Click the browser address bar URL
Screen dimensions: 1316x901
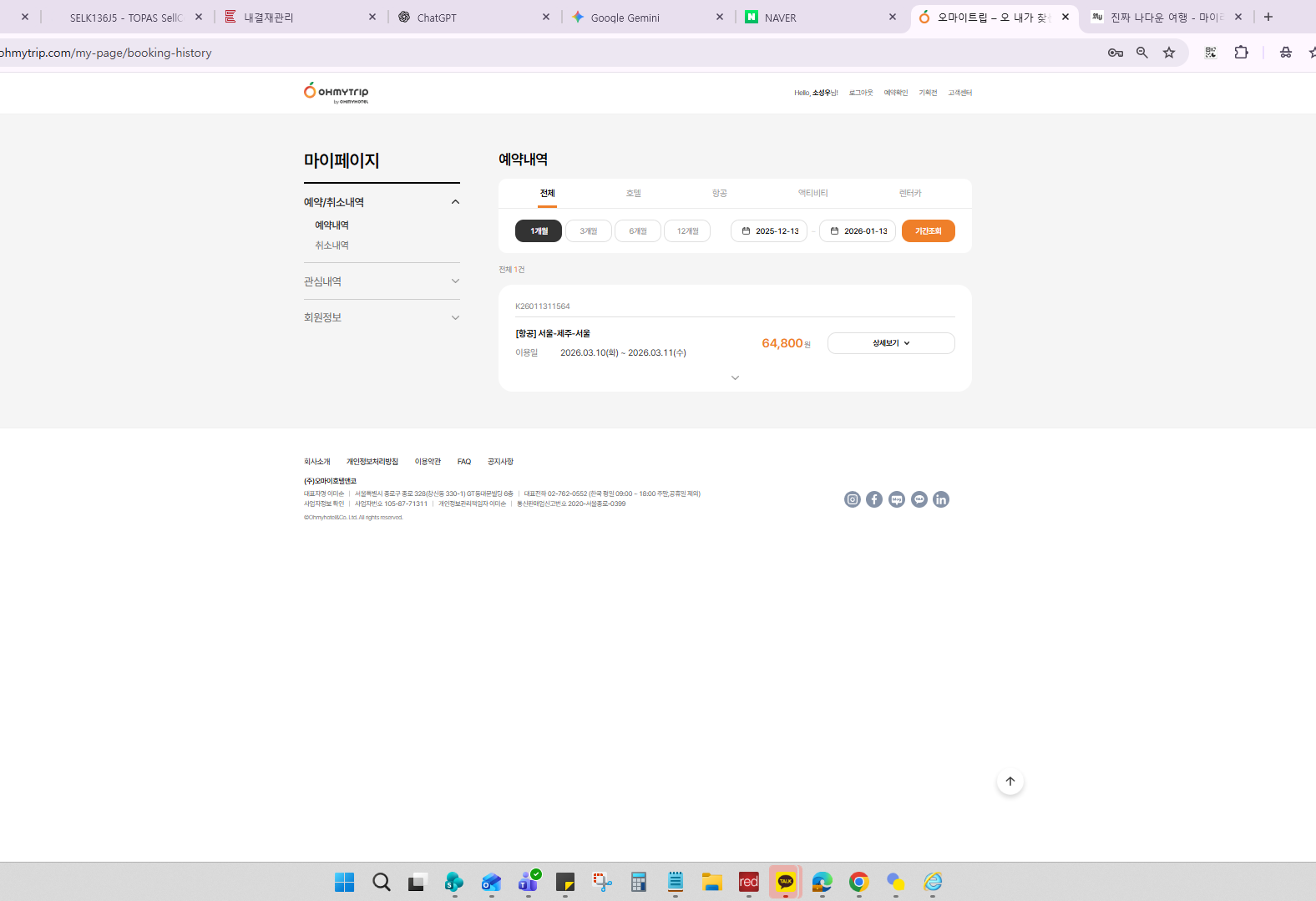tap(106, 53)
